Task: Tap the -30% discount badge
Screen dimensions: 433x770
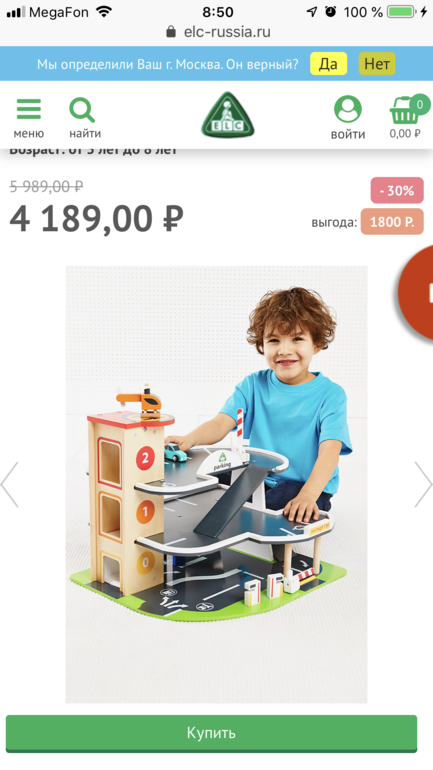Action: click(x=397, y=191)
